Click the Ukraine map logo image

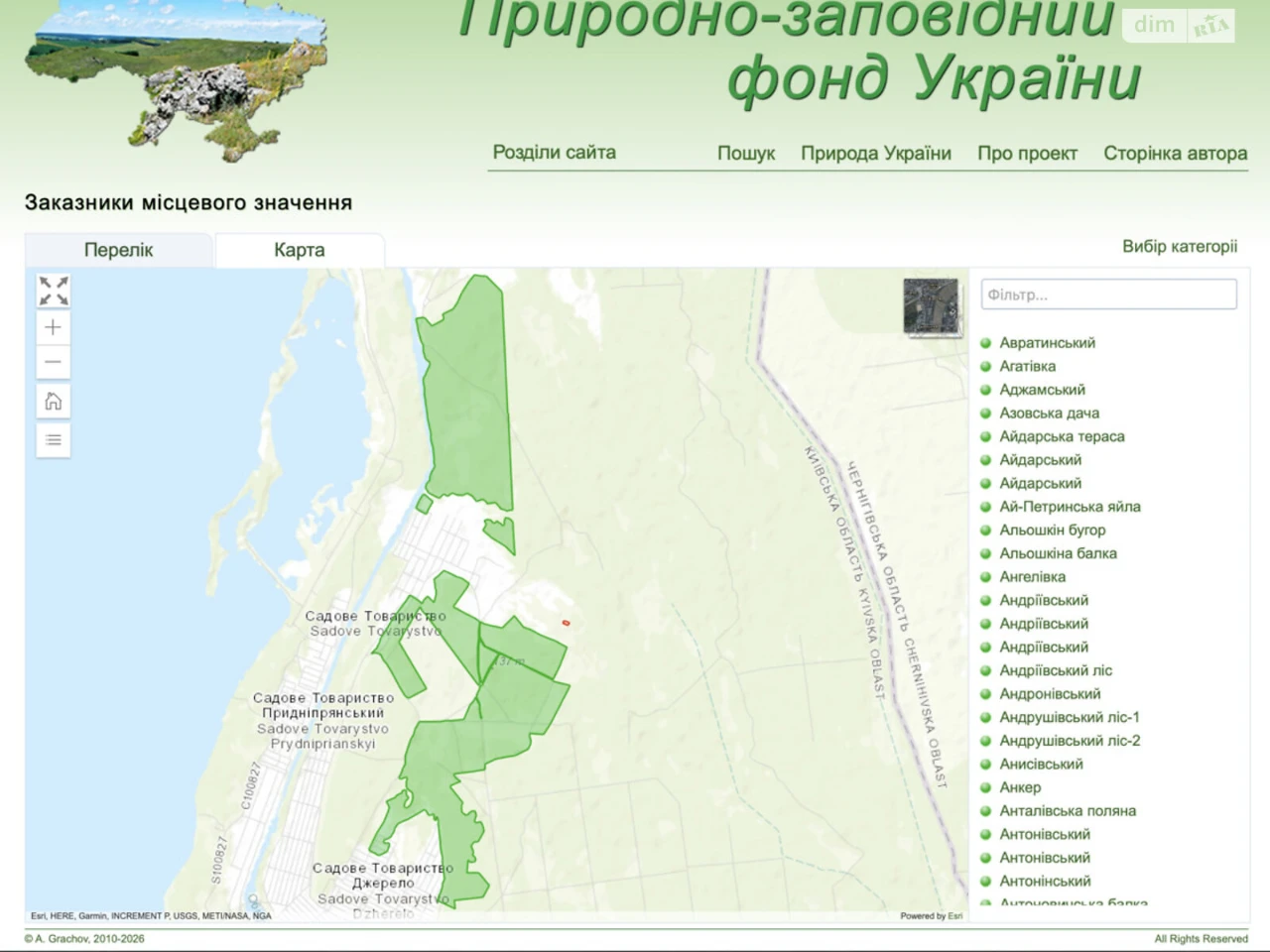point(177,77)
